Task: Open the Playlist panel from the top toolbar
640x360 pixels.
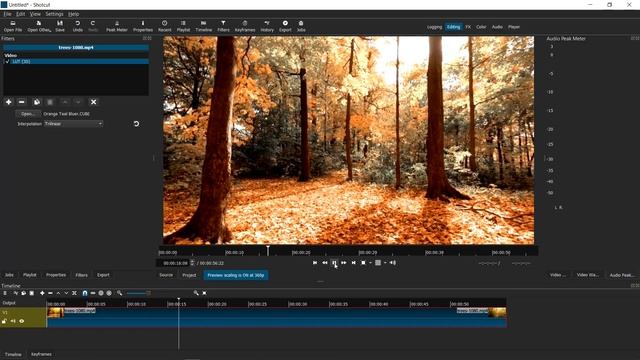Action: pos(183,26)
